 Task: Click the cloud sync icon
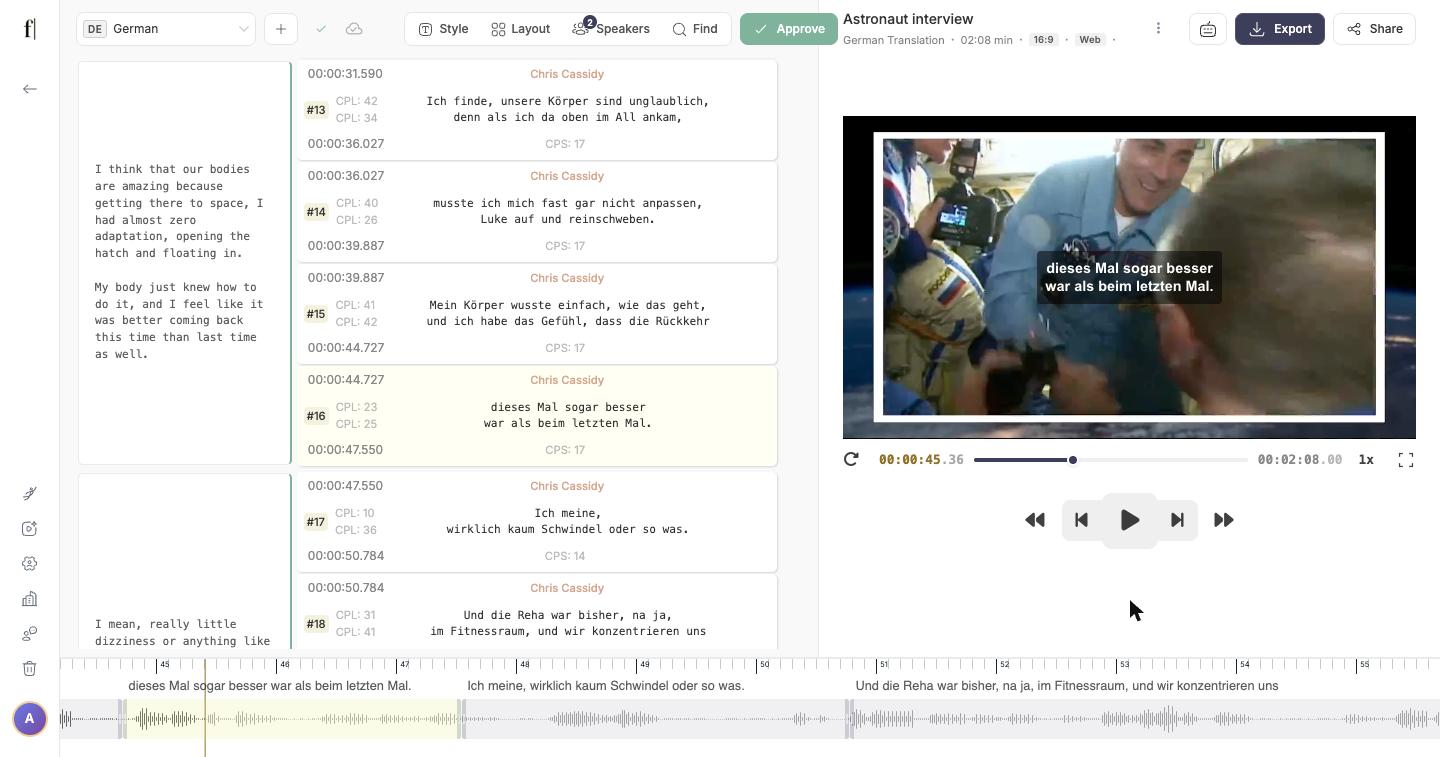coord(354,29)
